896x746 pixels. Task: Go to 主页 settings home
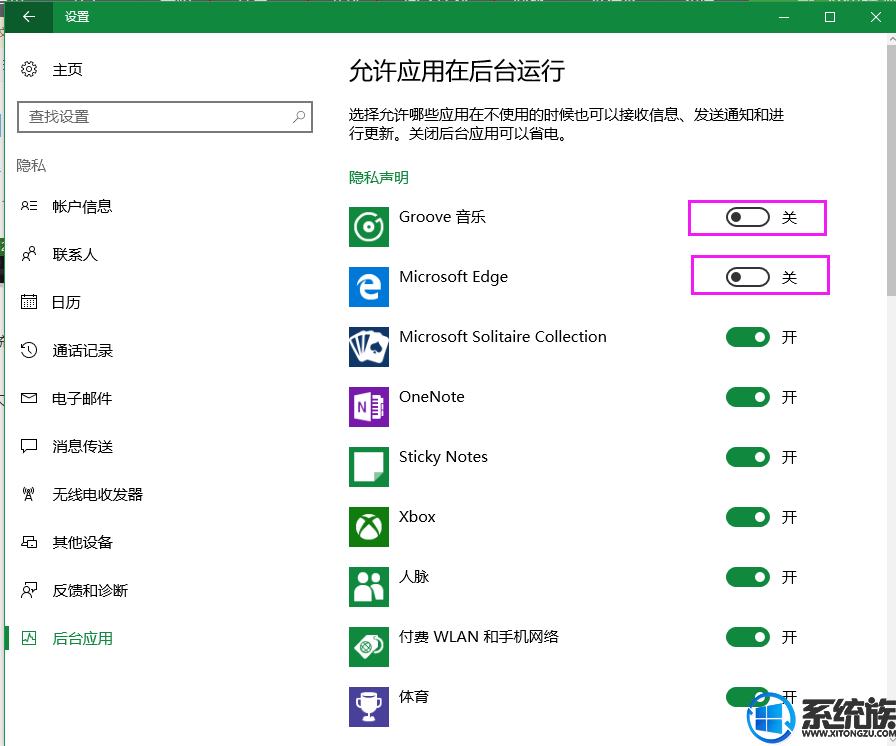click(x=67, y=70)
